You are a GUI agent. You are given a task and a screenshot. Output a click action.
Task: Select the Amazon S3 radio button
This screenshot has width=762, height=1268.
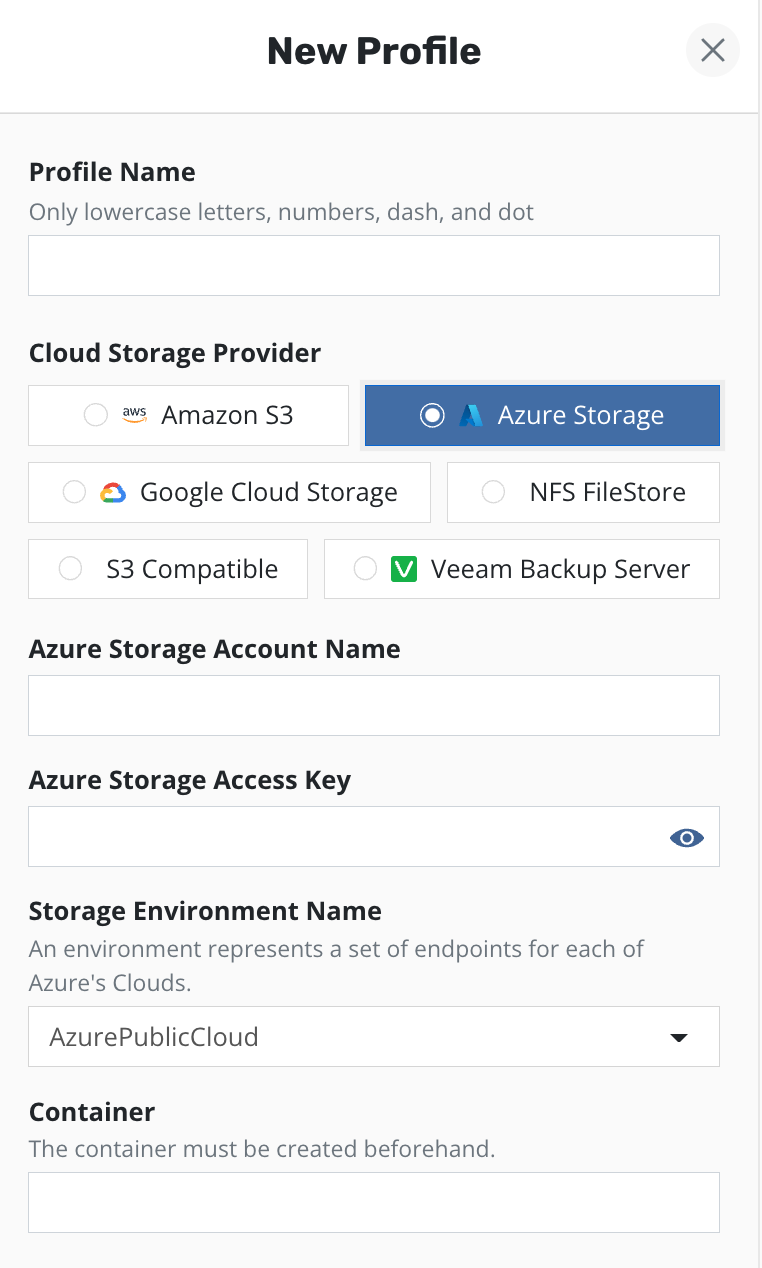click(96, 415)
